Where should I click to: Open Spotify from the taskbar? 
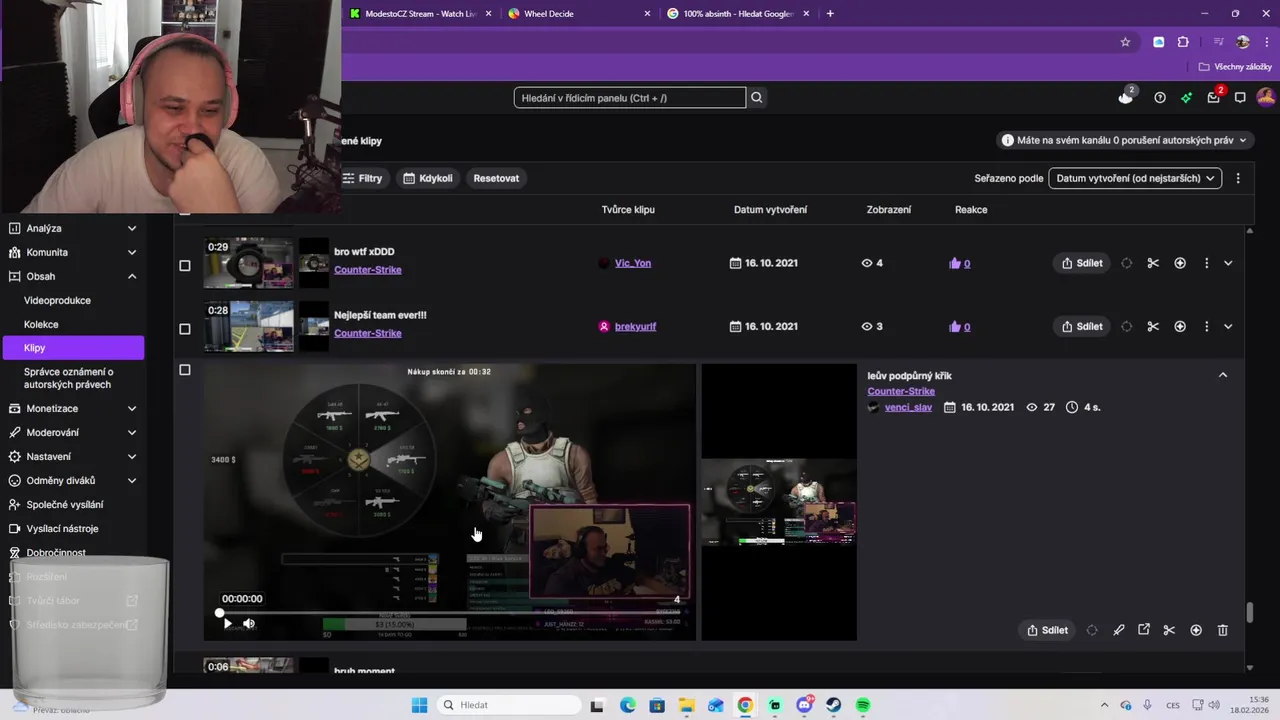863,705
